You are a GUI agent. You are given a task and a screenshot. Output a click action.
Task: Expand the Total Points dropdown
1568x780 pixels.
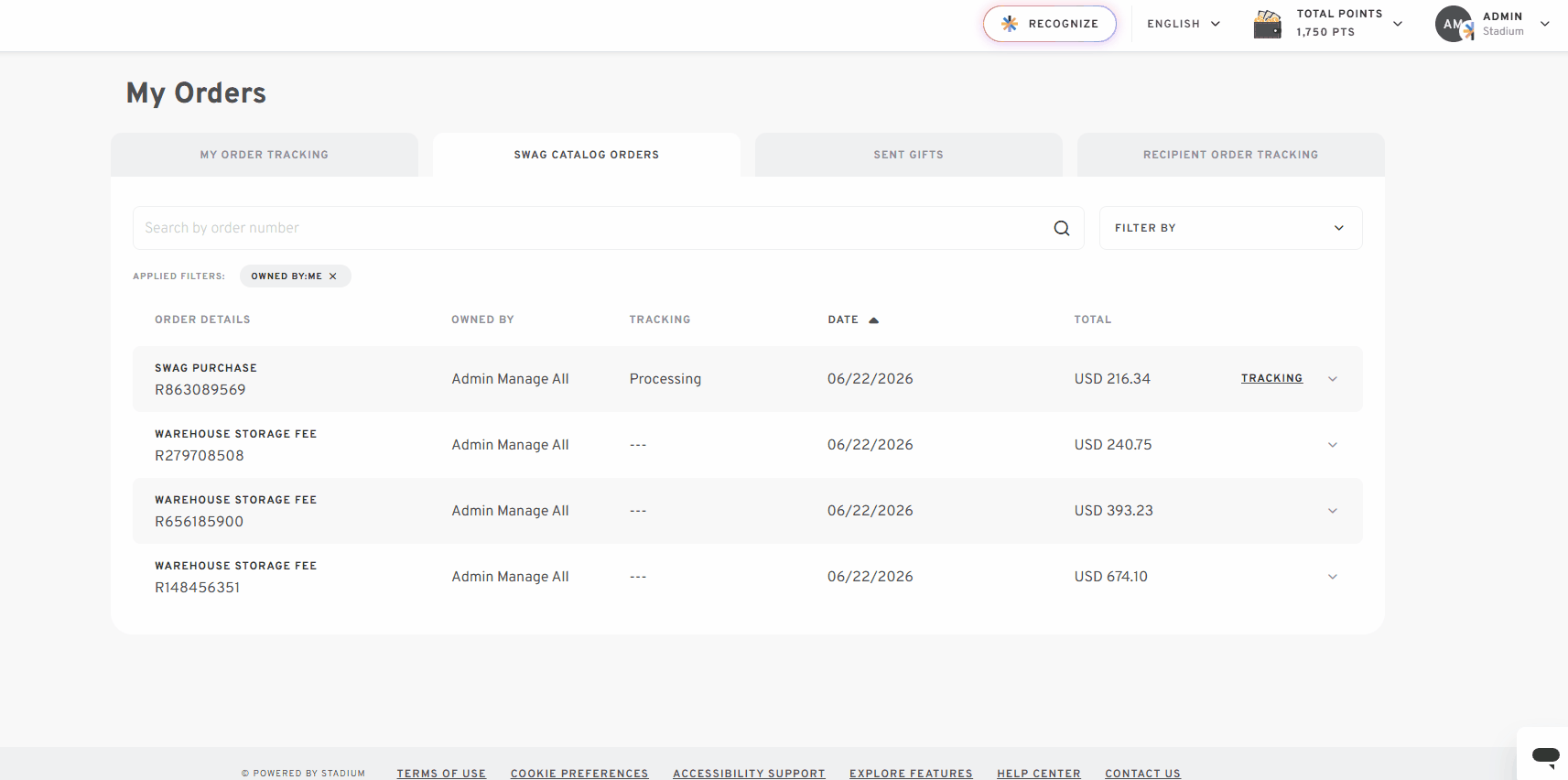click(1398, 24)
